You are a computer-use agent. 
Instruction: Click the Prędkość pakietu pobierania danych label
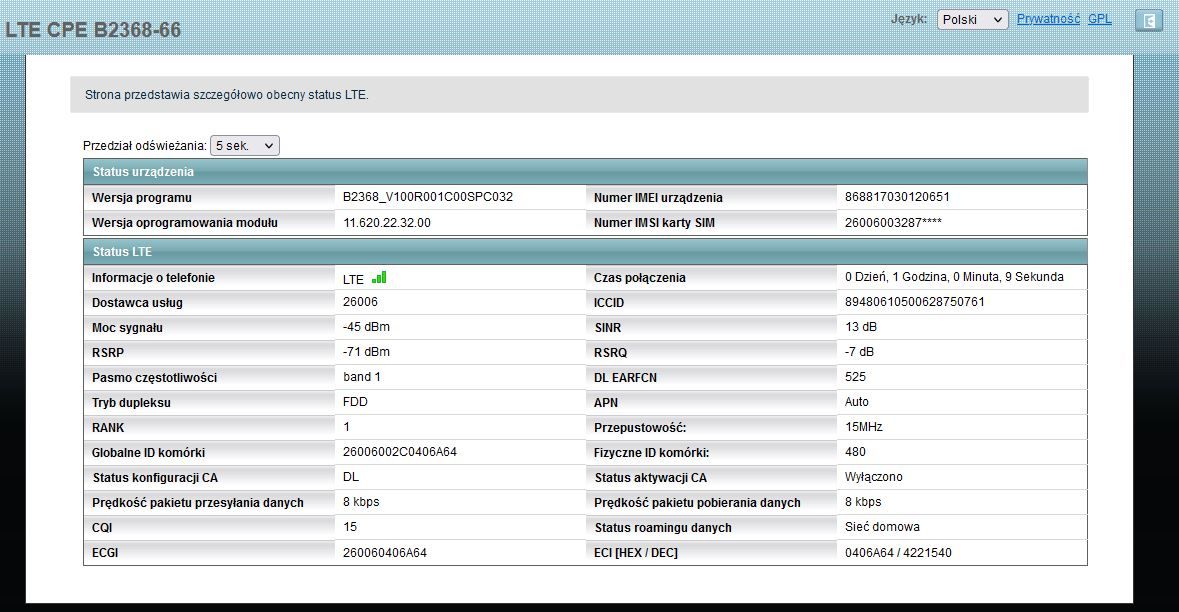tap(697, 502)
